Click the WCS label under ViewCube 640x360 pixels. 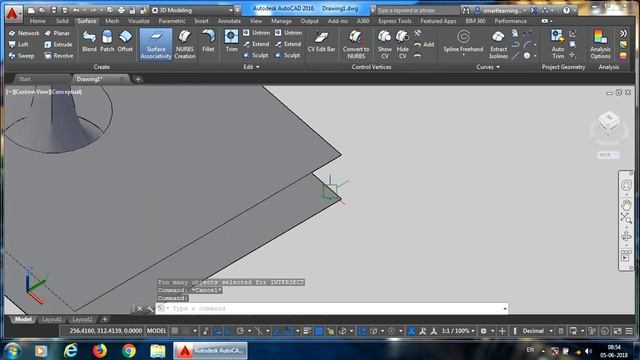(608, 155)
